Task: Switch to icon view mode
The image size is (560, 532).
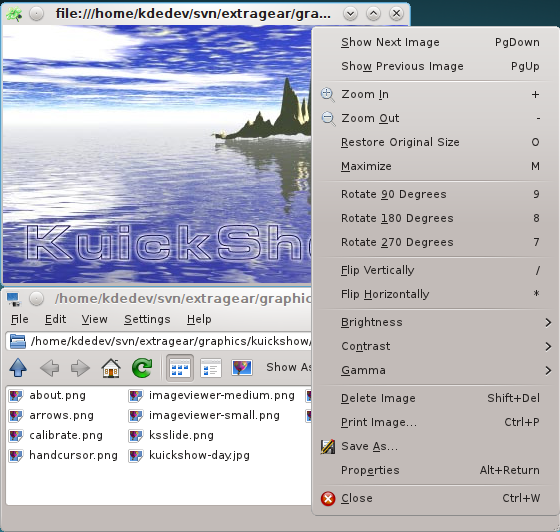Action: [x=180, y=368]
